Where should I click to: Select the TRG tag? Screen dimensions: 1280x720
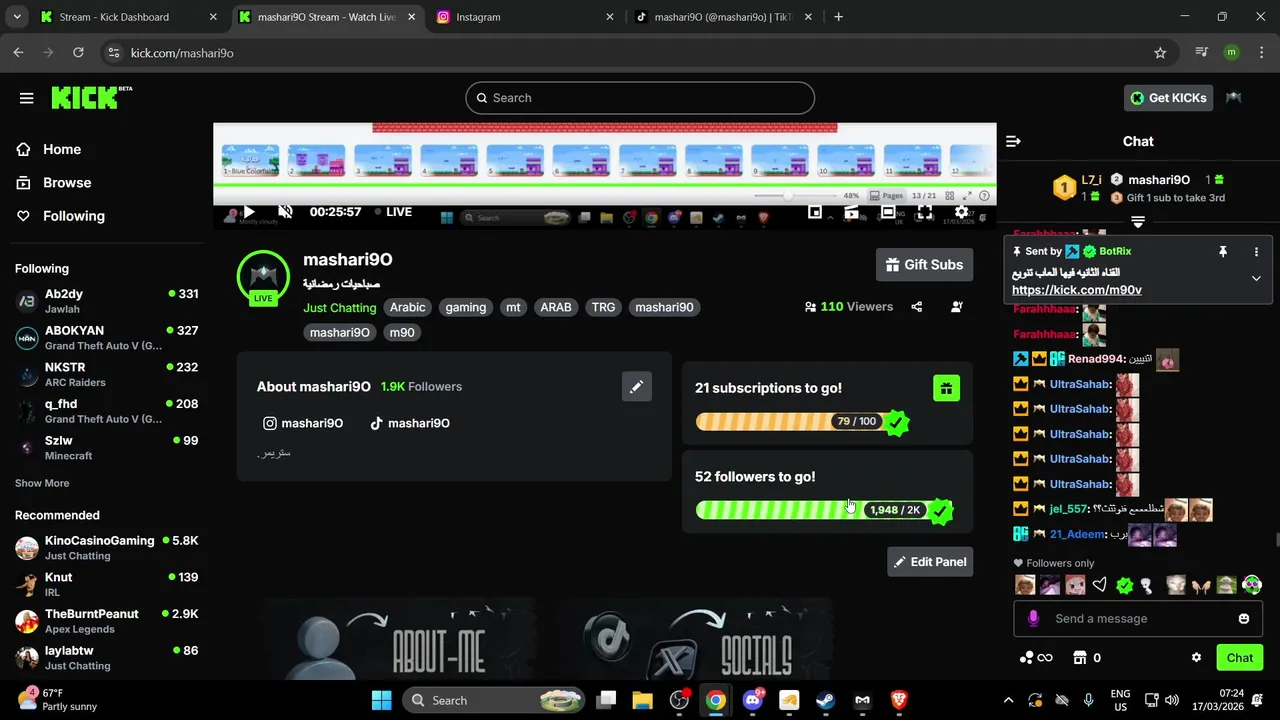pyautogui.click(x=603, y=308)
